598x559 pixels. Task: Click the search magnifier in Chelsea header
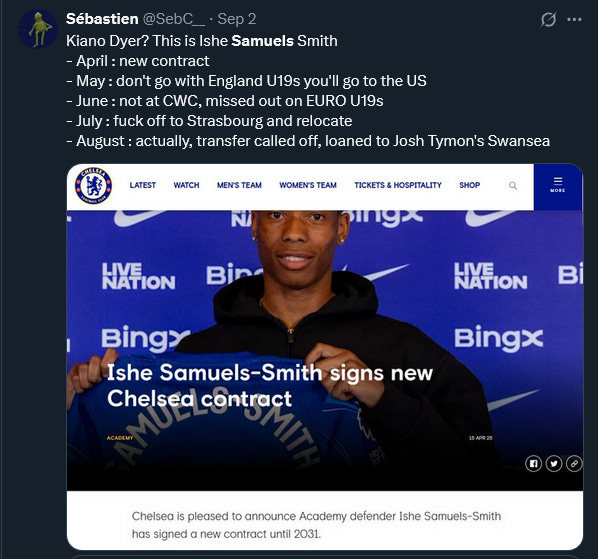tap(513, 186)
